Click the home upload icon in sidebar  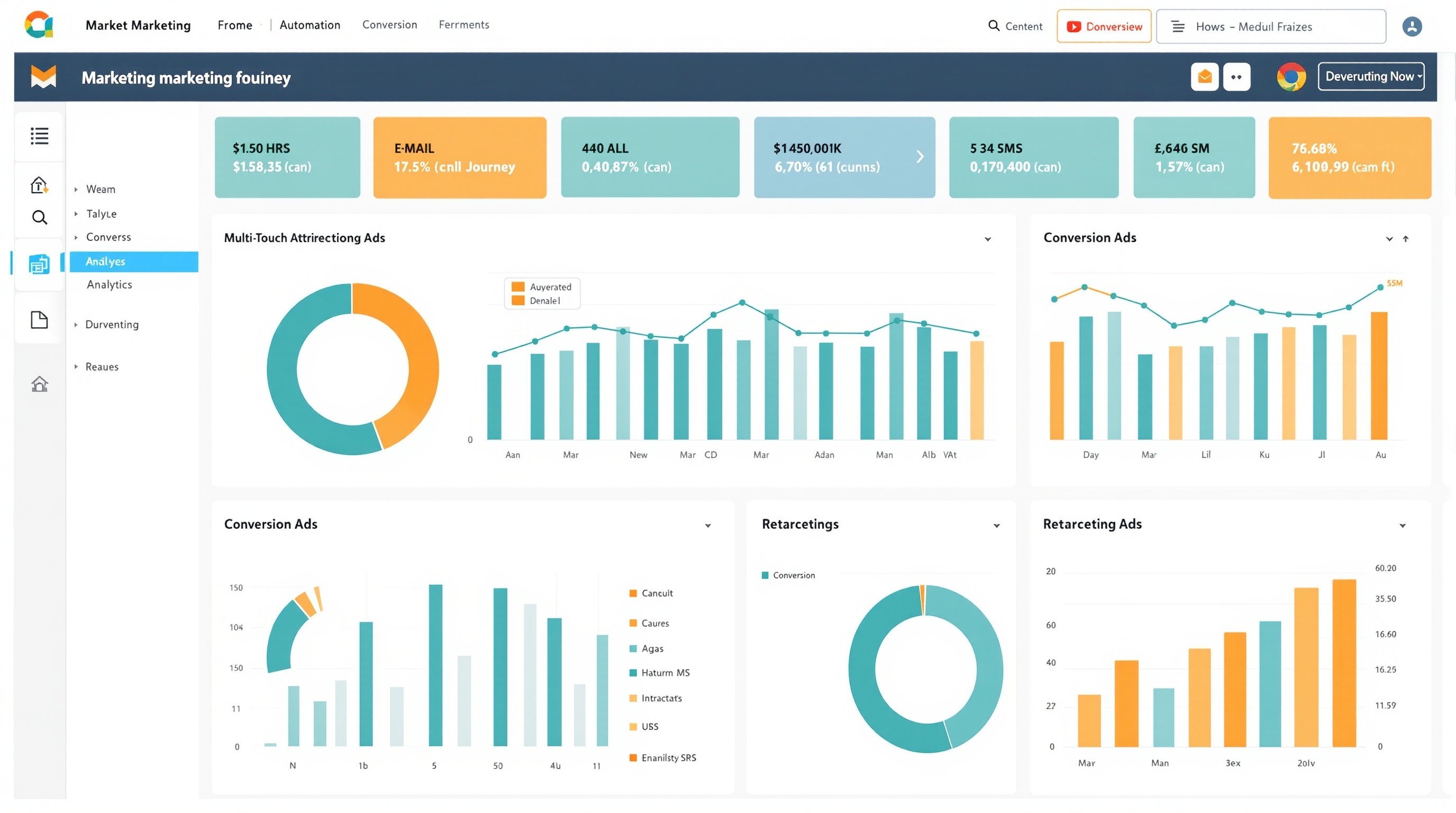point(39,185)
